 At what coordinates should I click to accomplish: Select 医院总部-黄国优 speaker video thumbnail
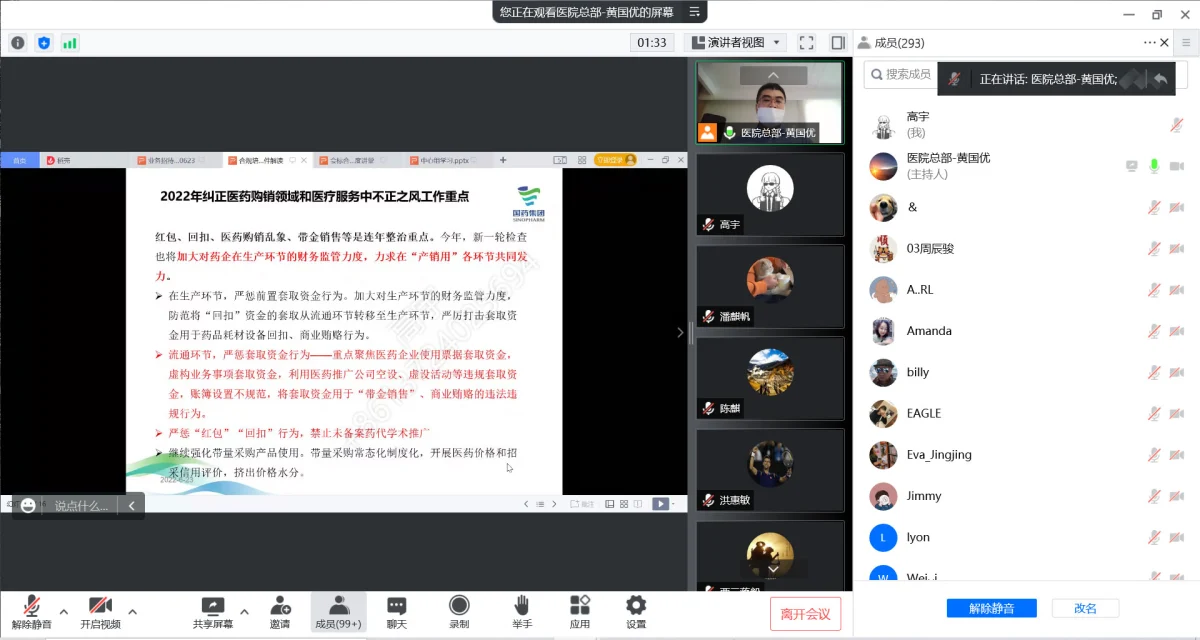770,102
